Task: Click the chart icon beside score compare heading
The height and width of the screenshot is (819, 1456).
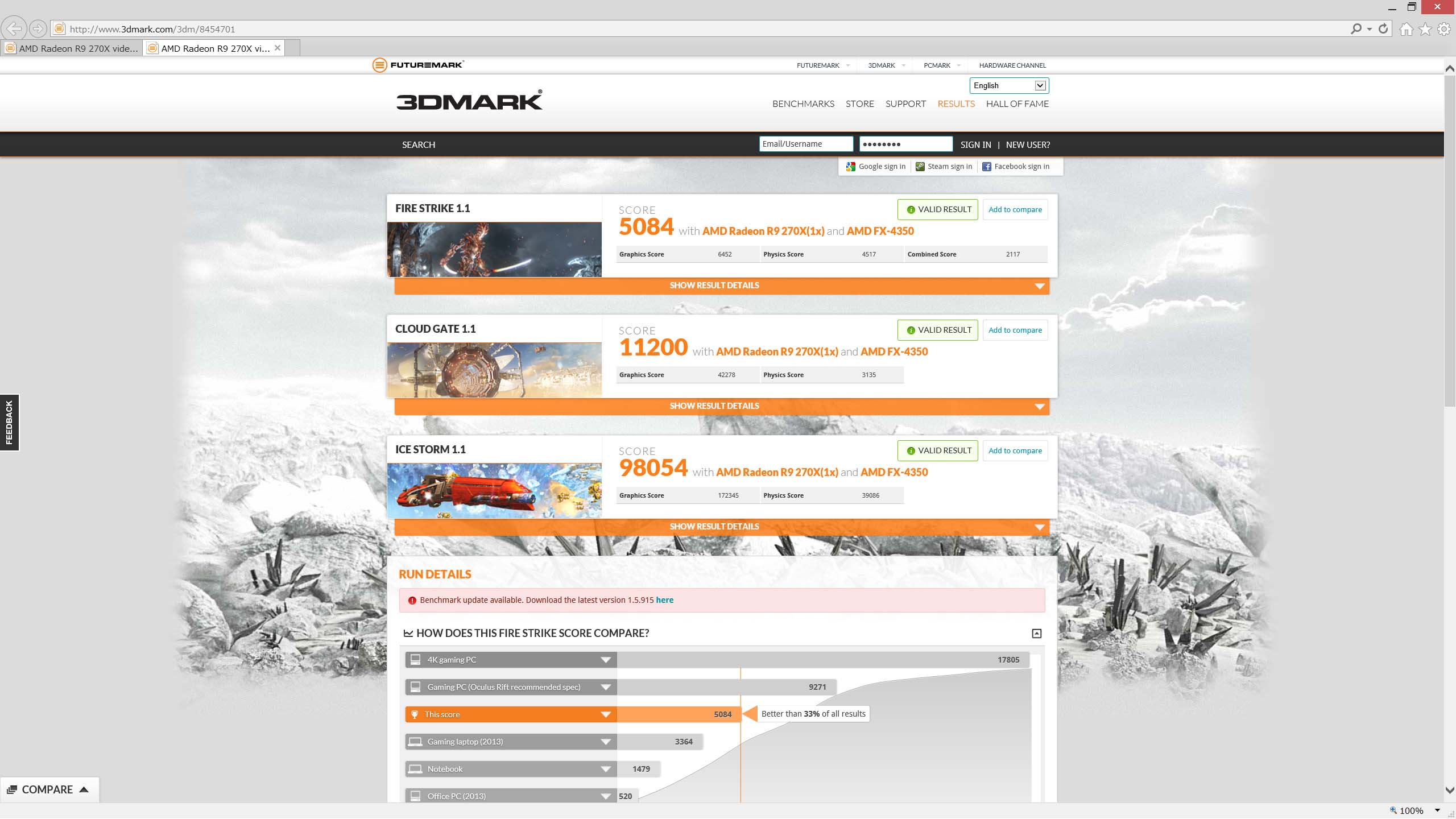Action: [x=408, y=634]
